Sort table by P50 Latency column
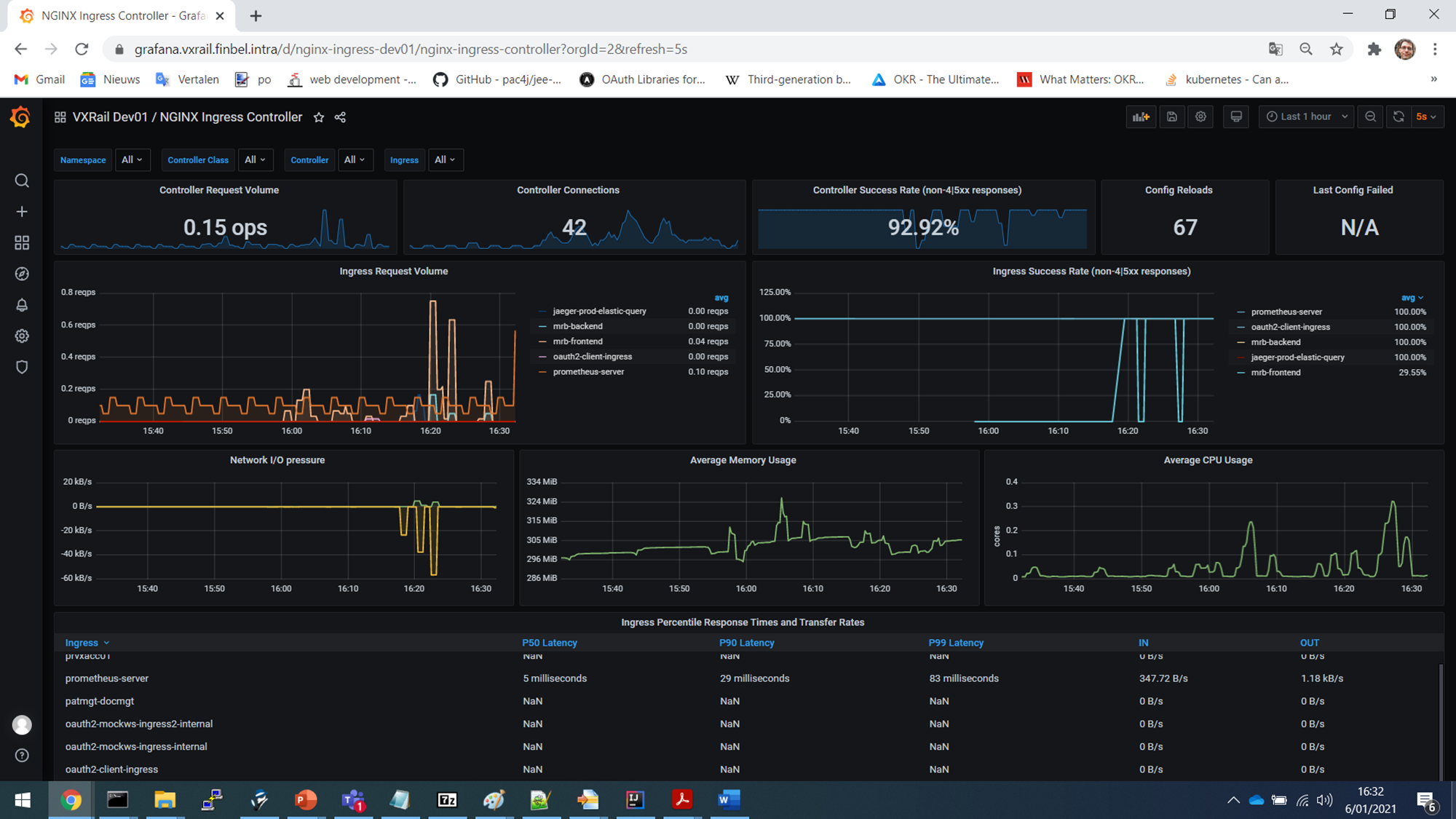1456x819 pixels. coord(549,643)
